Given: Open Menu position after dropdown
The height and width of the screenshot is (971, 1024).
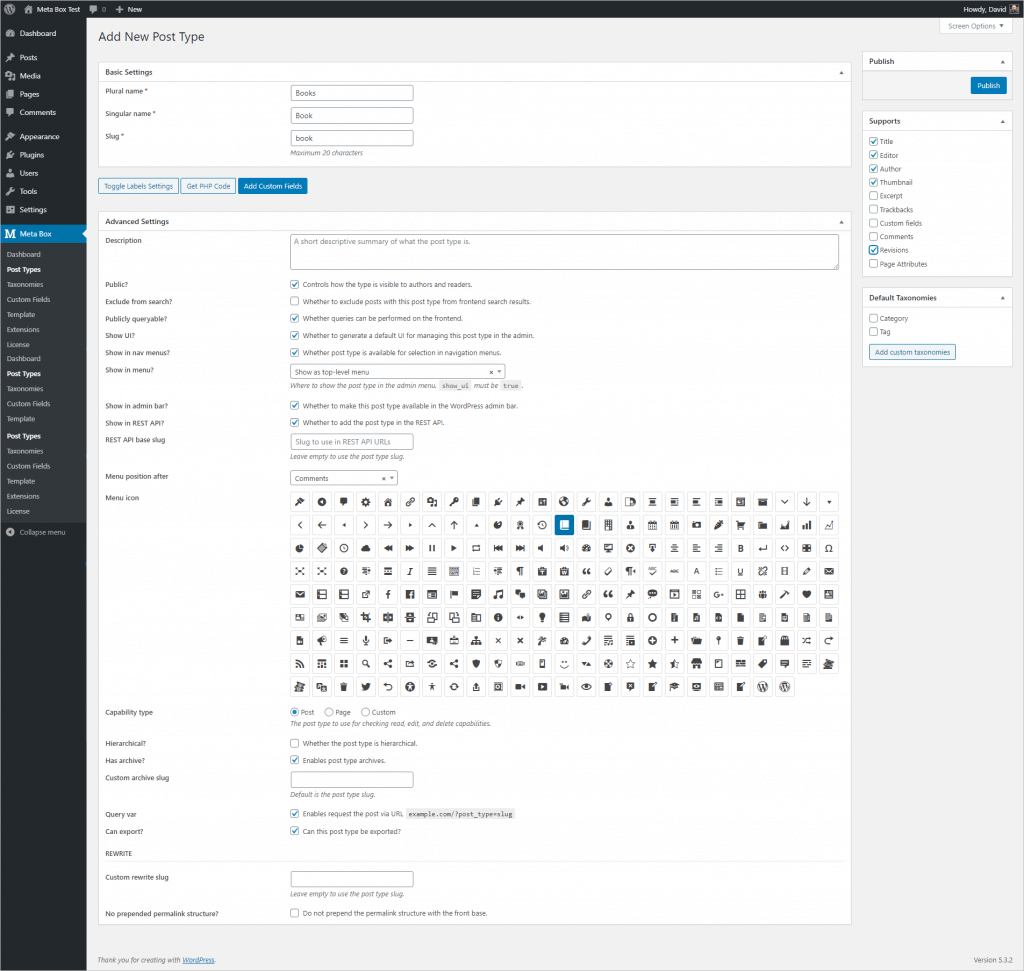Looking at the screenshot, I should click(344, 478).
